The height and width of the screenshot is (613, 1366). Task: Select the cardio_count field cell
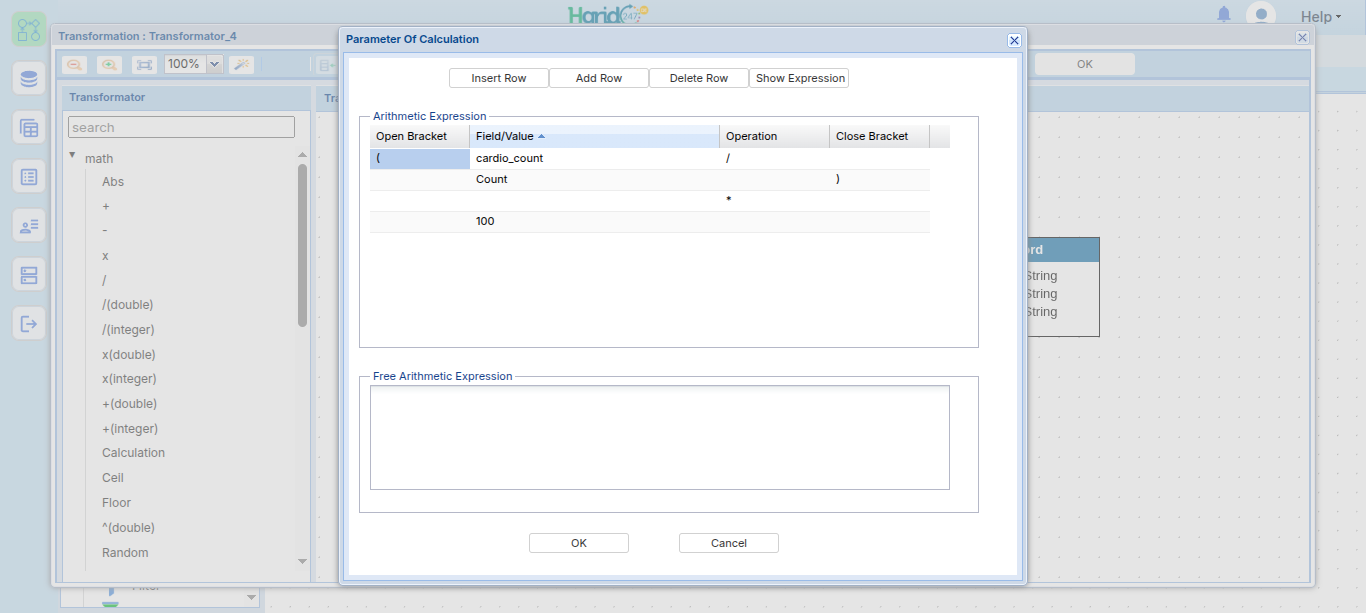coord(595,158)
